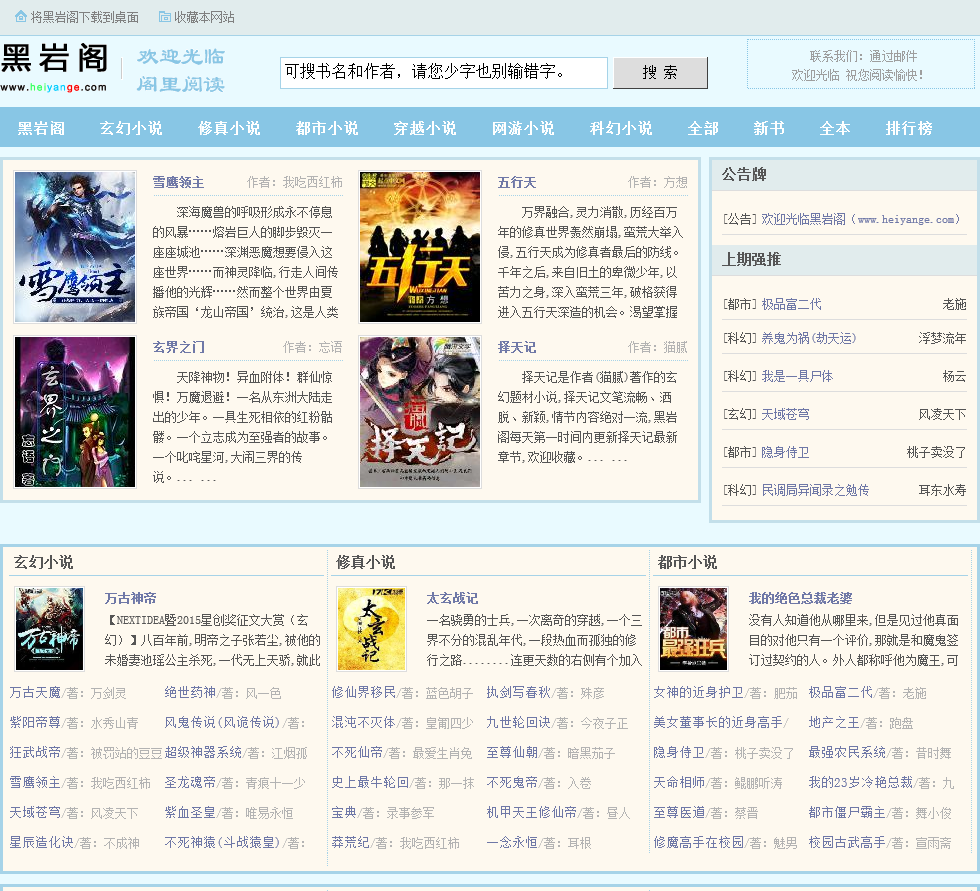The image size is (980, 891).
Task: Open 校园古武高手 novel link
Action: point(848,843)
